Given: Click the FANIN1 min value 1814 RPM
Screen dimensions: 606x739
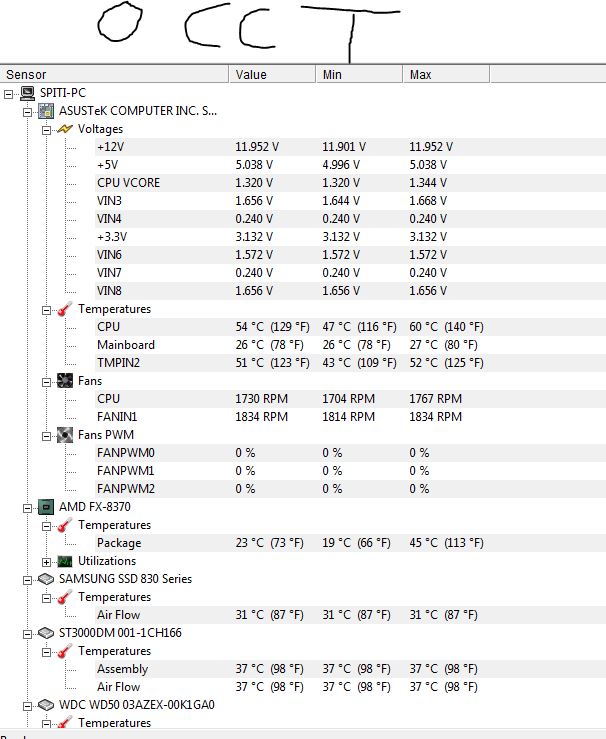Looking at the screenshot, I should point(349,417).
